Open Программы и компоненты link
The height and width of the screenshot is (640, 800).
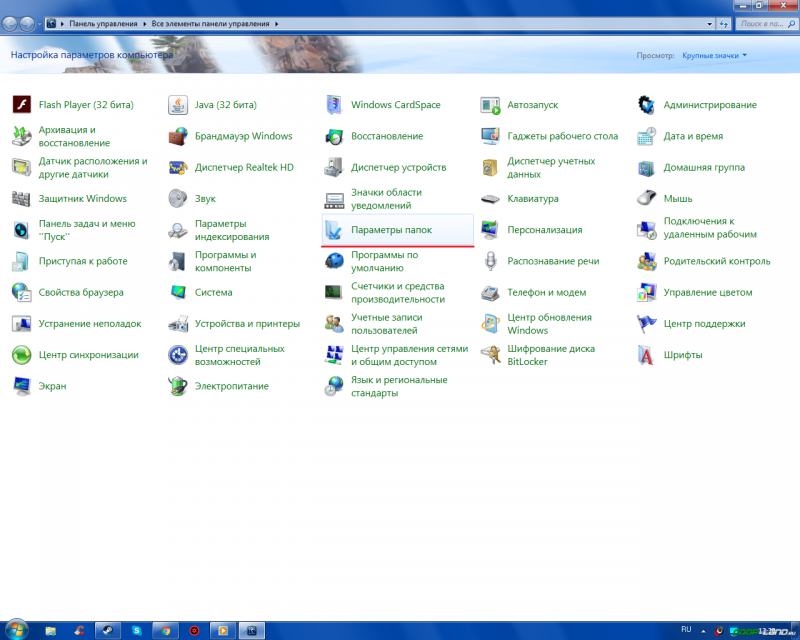coord(226,261)
